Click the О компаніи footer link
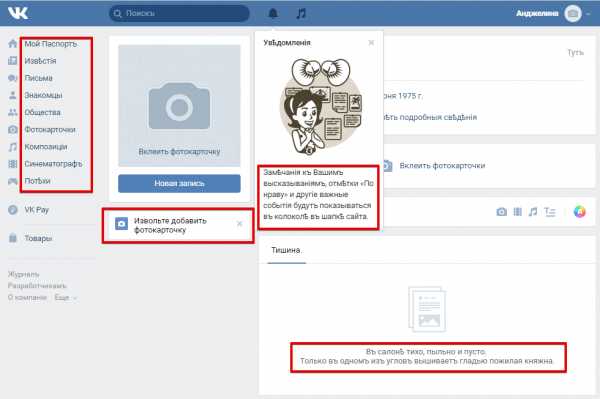 pos(27,297)
